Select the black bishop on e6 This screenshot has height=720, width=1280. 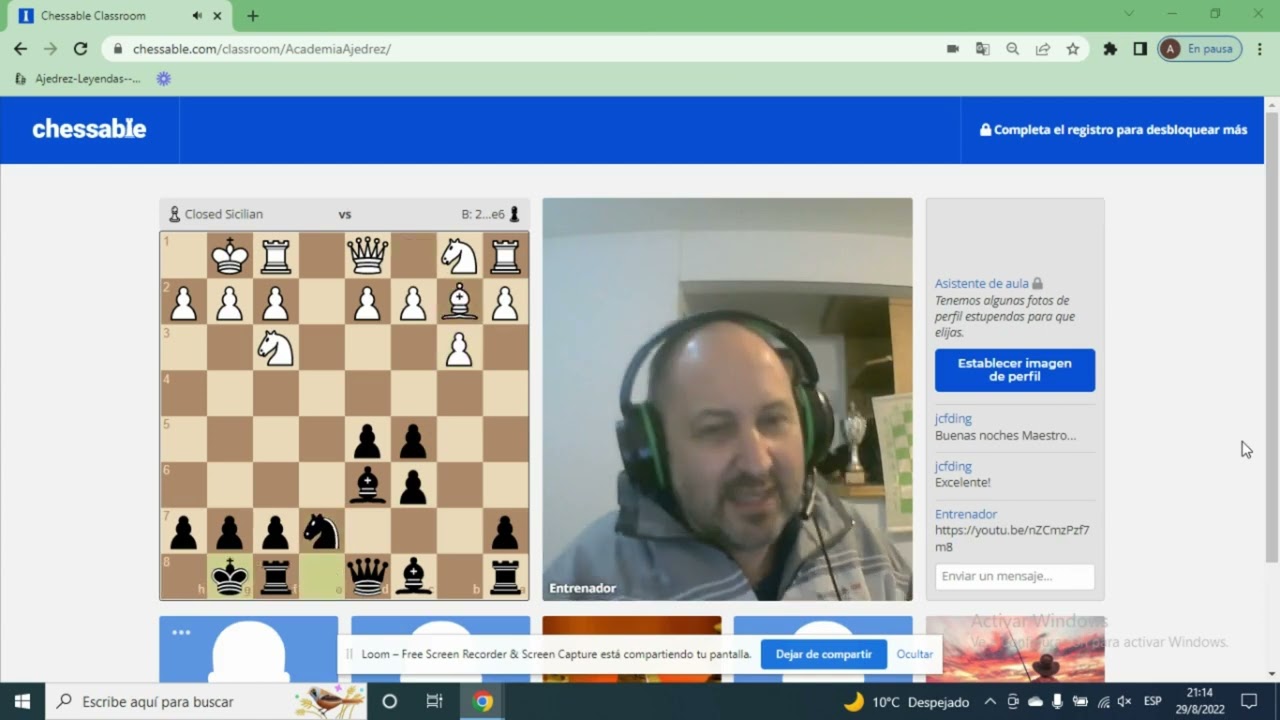367,485
